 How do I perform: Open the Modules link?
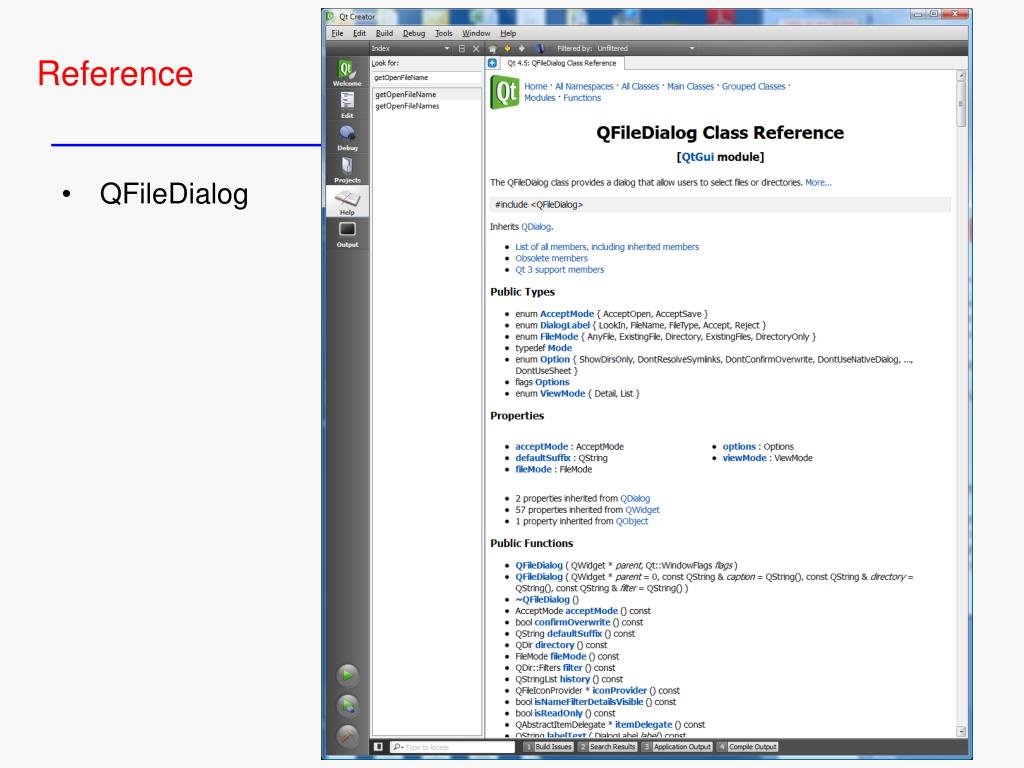click(539, 98)
